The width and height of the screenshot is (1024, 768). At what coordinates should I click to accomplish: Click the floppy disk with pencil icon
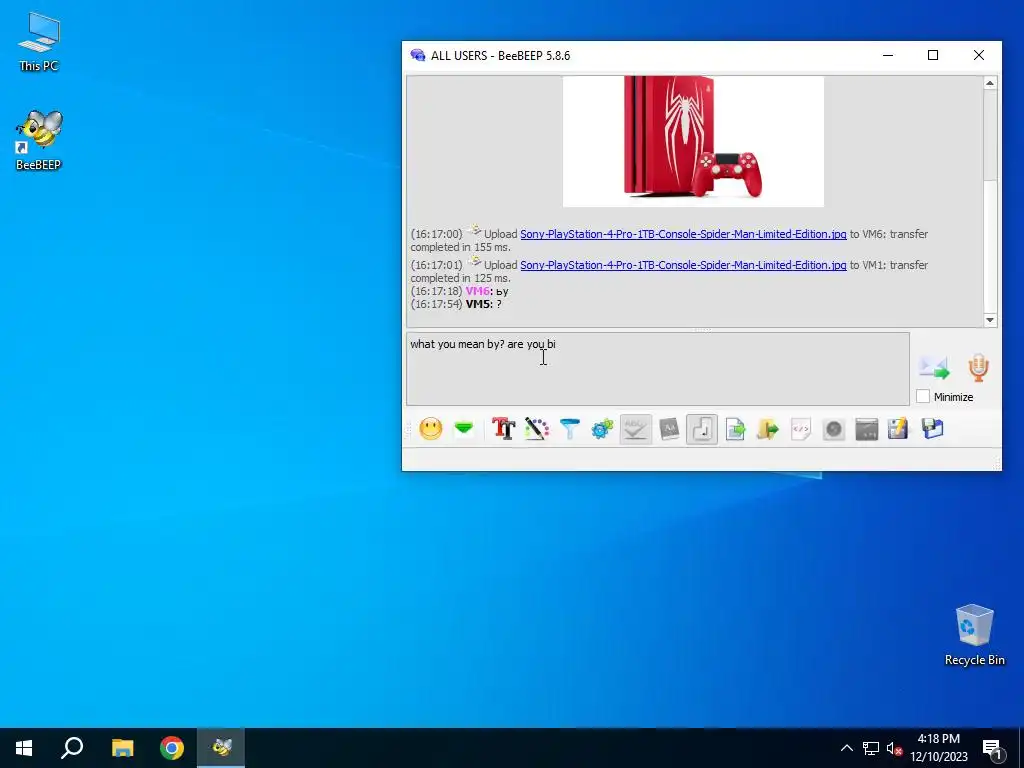(x=899, y=429)
